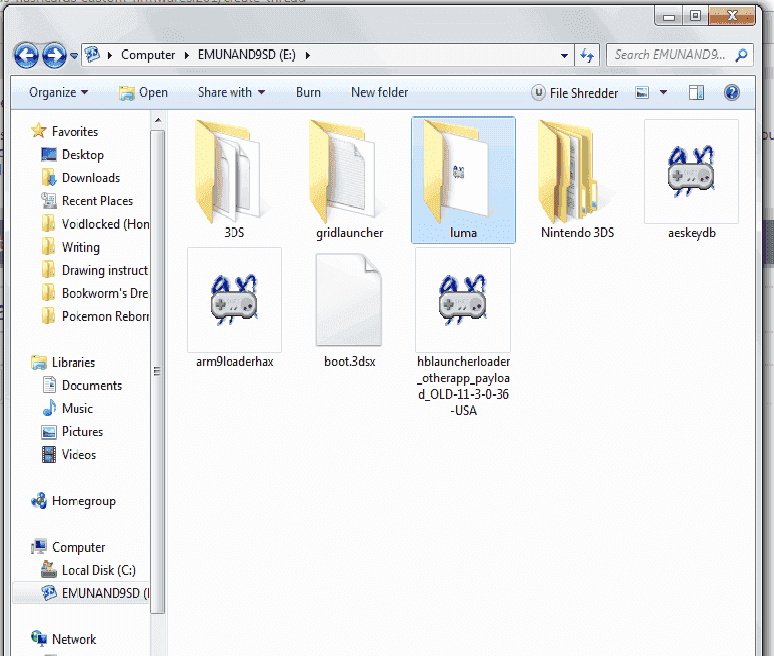
Task: Open the Organize menu
Action: [59, 92]
